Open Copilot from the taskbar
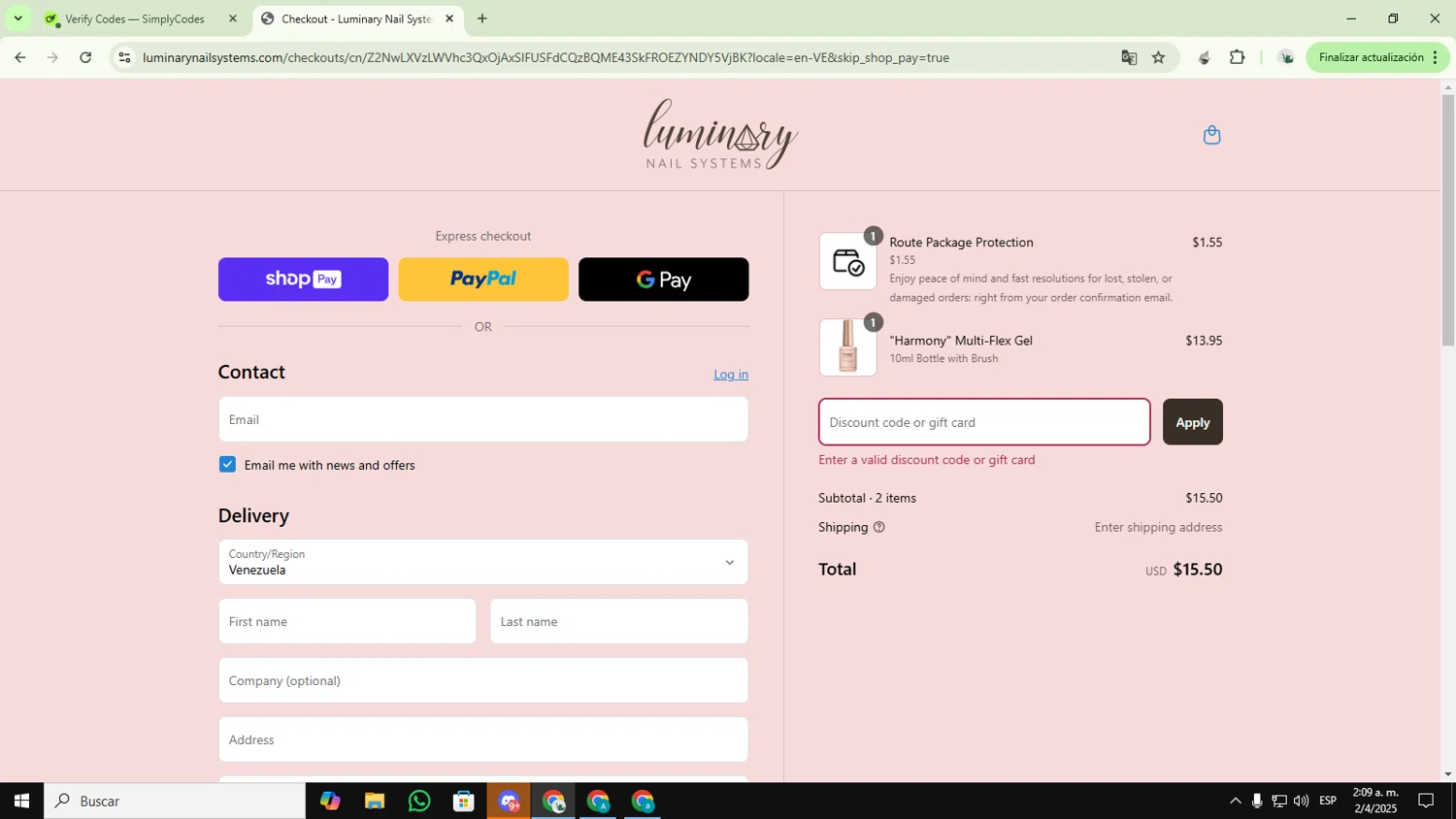The image size is (1456, 819). [330, 801]
